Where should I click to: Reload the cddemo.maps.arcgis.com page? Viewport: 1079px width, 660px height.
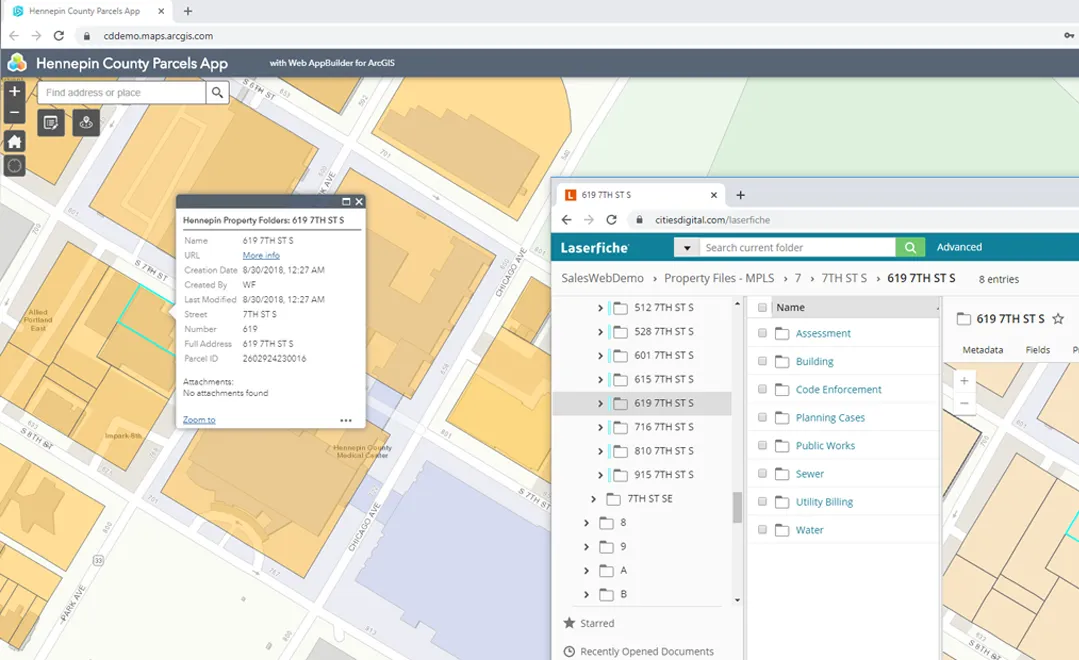tap(59, 36)
